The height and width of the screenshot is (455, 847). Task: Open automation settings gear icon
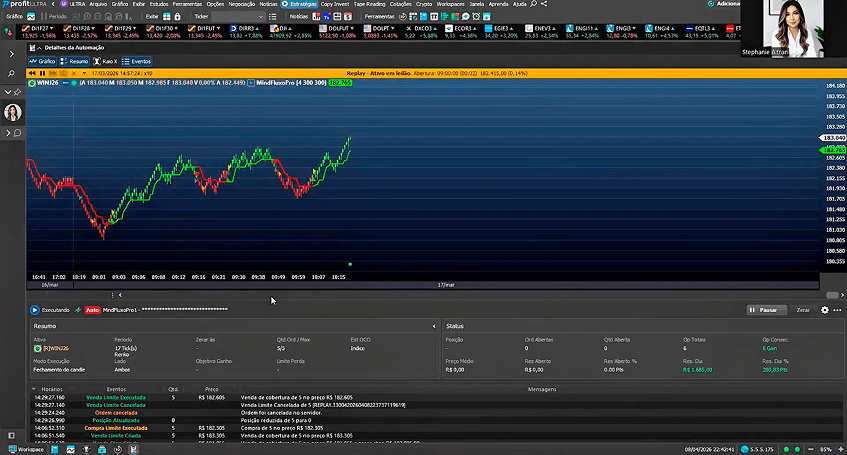[x=825, y=310]
